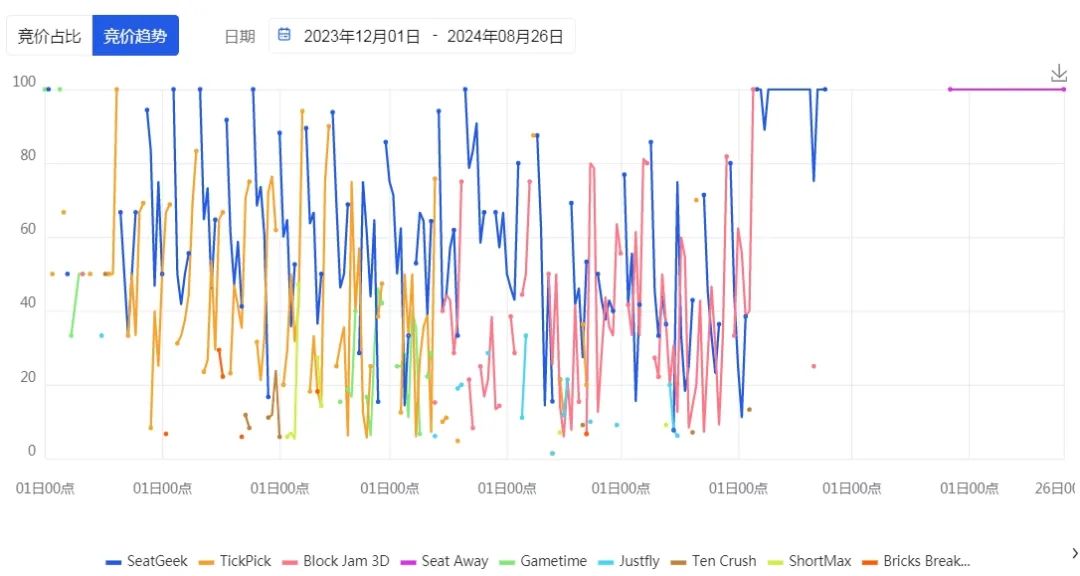Toggle Bricks Break... legend entry
This screenshot has height=576, width=1080.
[916, 562]
